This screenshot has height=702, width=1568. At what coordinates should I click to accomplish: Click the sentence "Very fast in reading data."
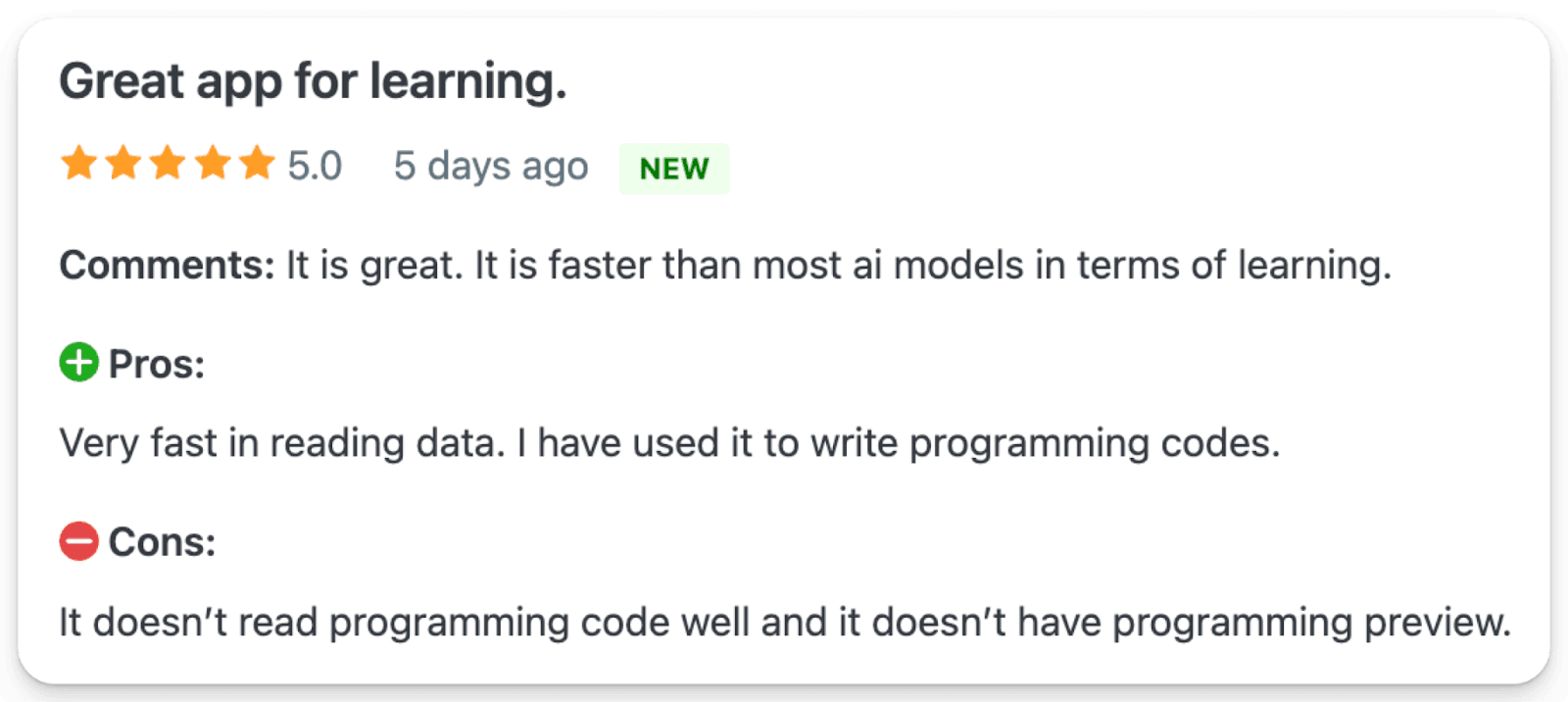point(282,443)
